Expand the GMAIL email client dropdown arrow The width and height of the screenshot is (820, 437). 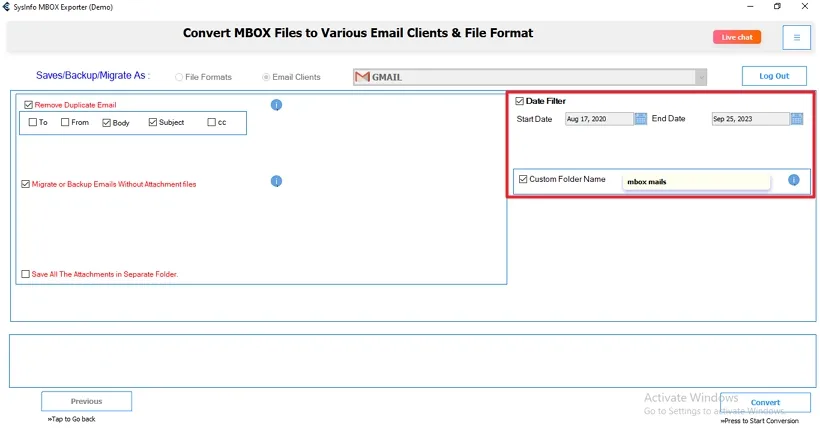pos(701,77)
